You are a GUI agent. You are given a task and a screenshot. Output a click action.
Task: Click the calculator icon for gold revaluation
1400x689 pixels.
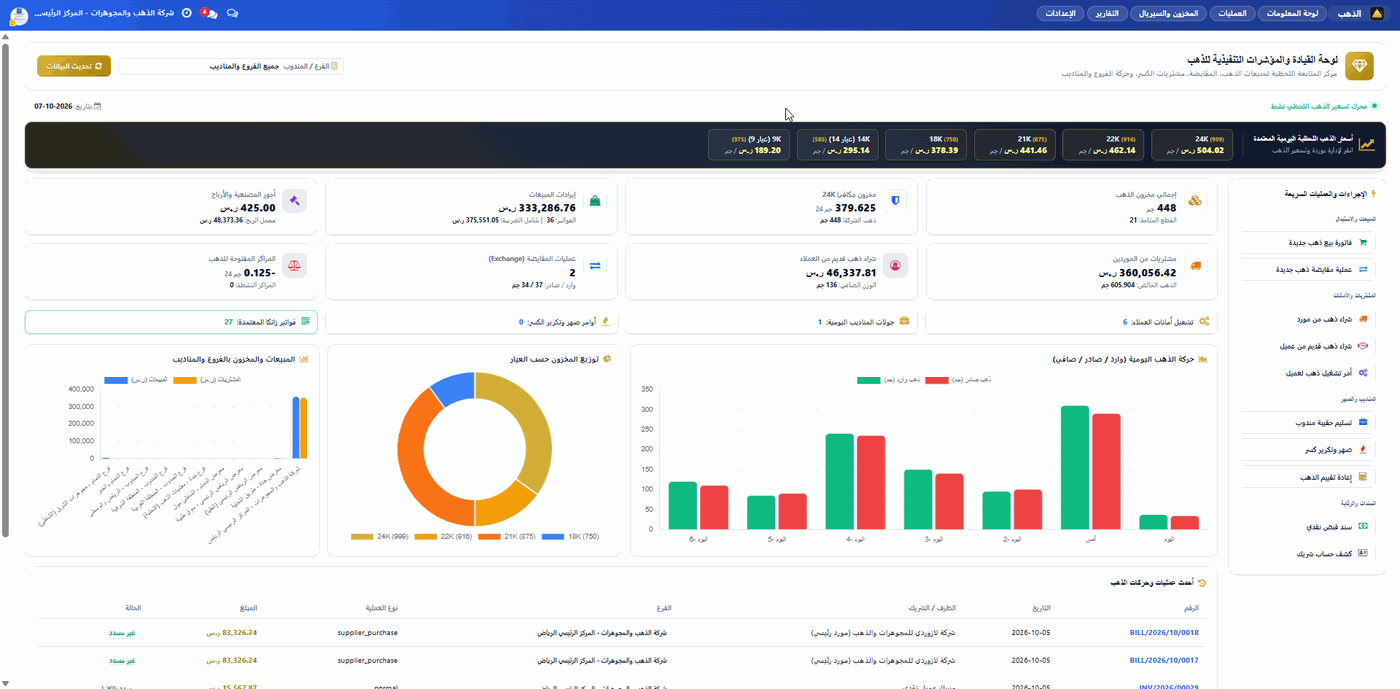[1362, 477]
